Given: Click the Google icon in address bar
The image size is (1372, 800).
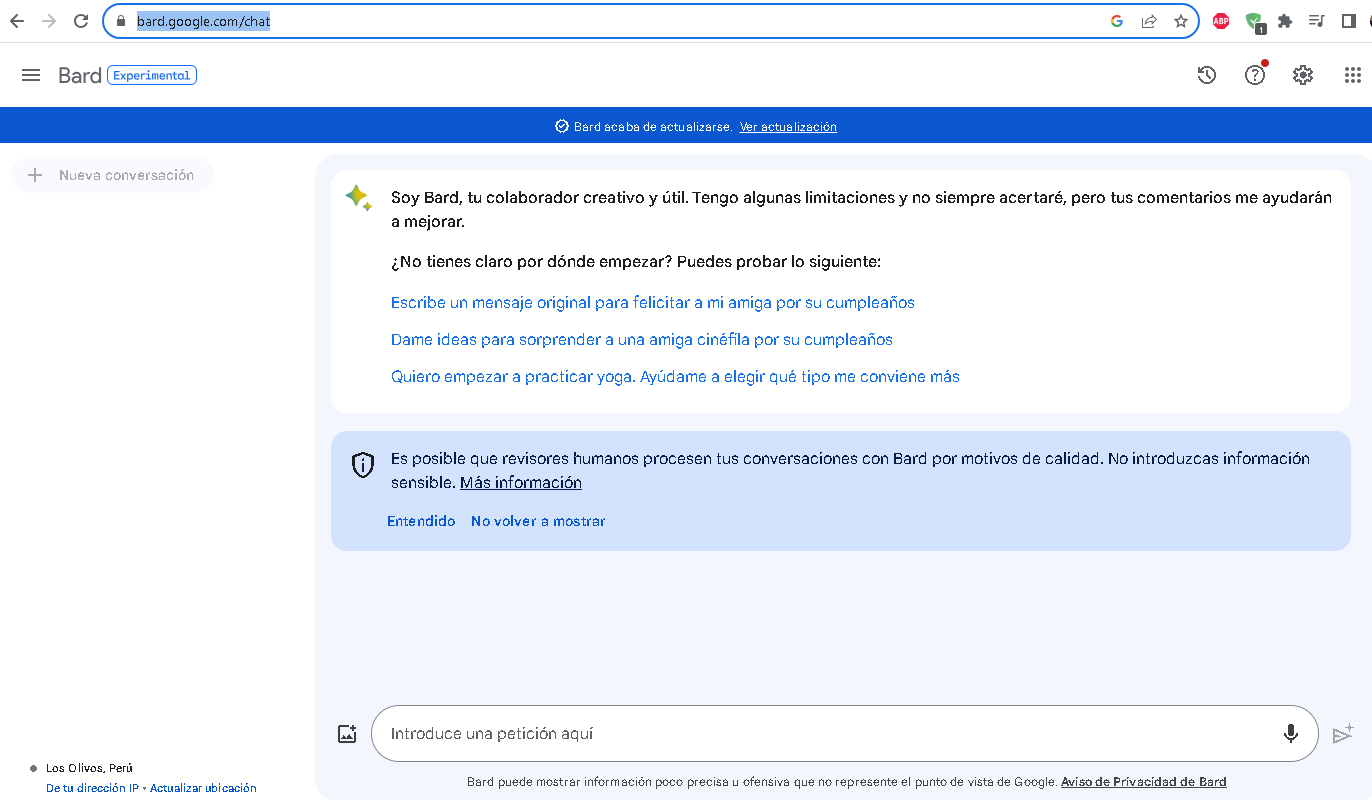Looking at the screenshot, I should pos(1117,21).
